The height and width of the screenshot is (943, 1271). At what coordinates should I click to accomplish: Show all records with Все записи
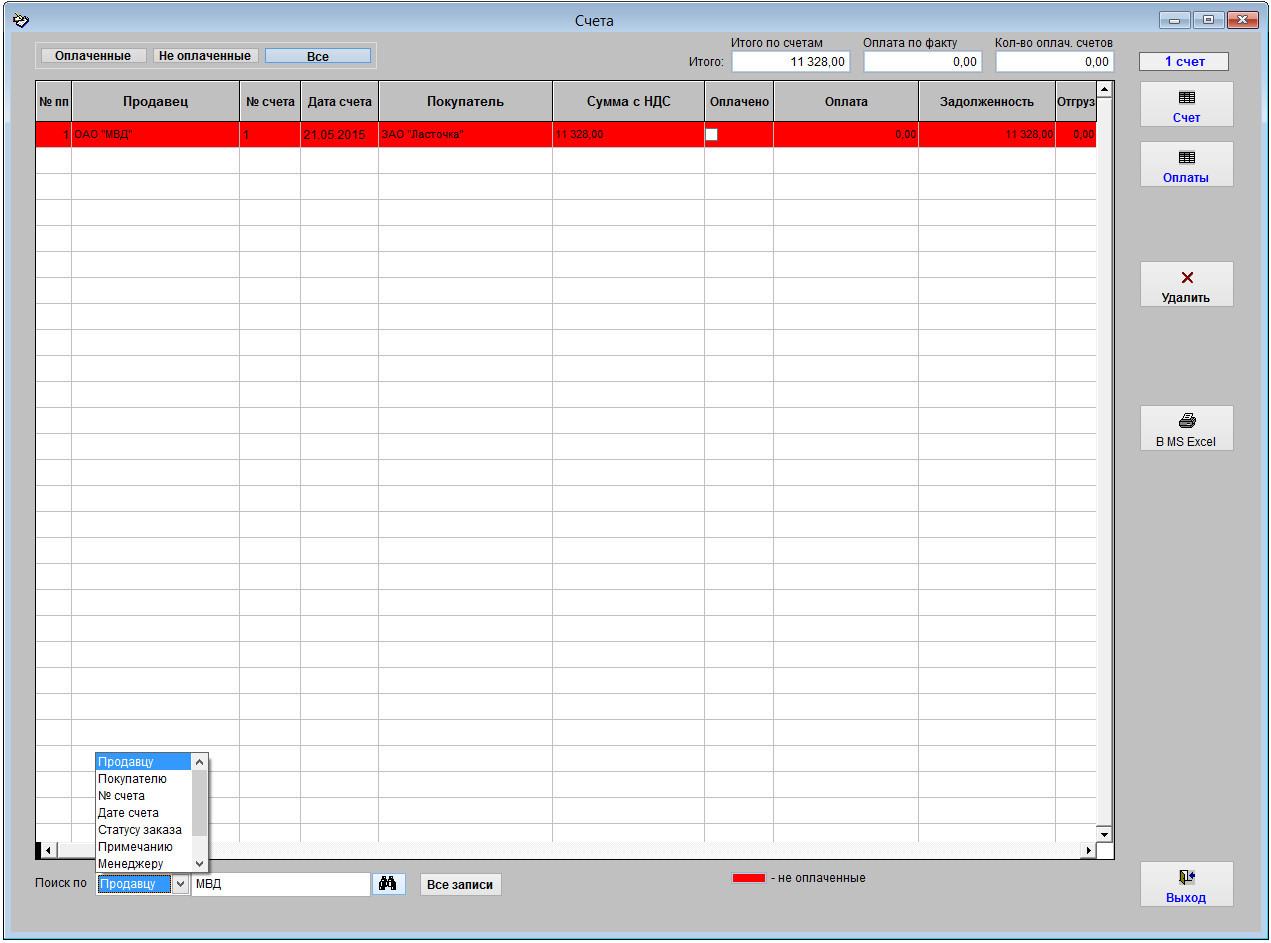pyautogui.click(x=460, y=885)
